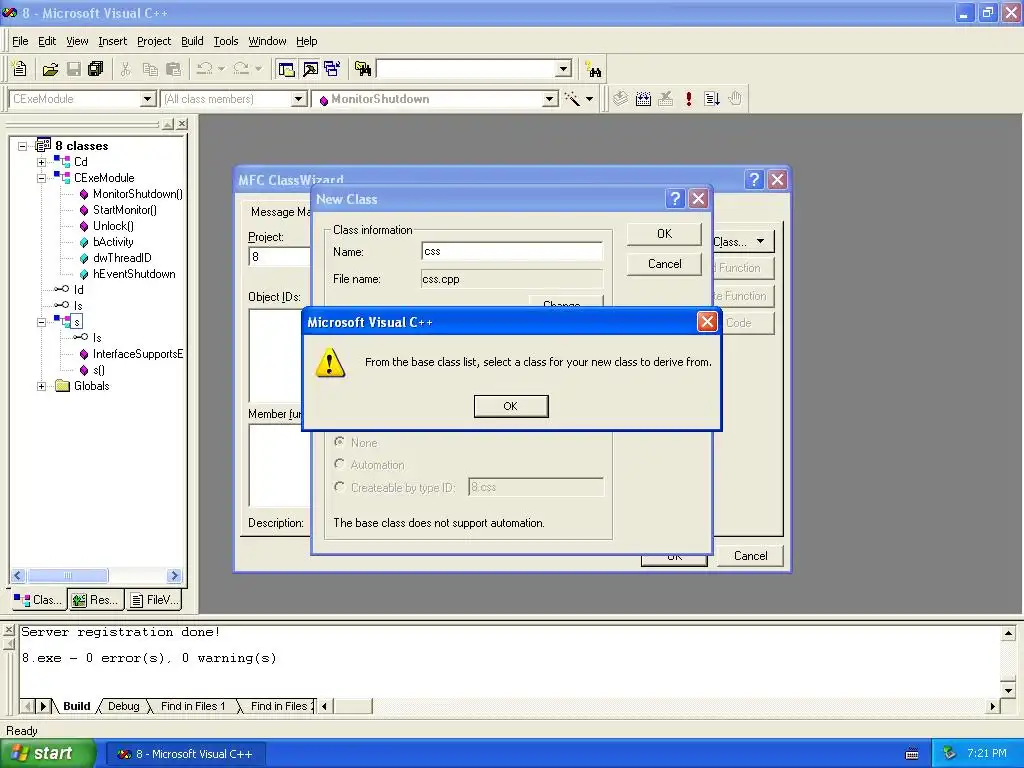Select MonitorShutdown() in the class tree
Viewport: 1024px width, 768px height.
pos(137,194)
